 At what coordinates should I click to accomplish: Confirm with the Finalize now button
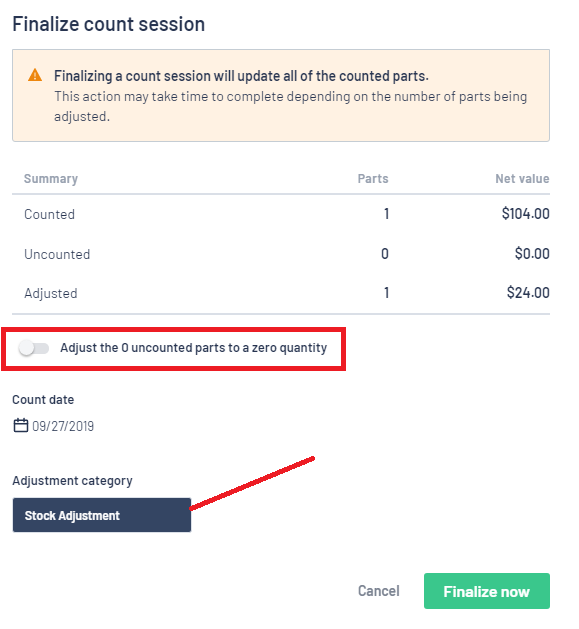tap(487, 591)
